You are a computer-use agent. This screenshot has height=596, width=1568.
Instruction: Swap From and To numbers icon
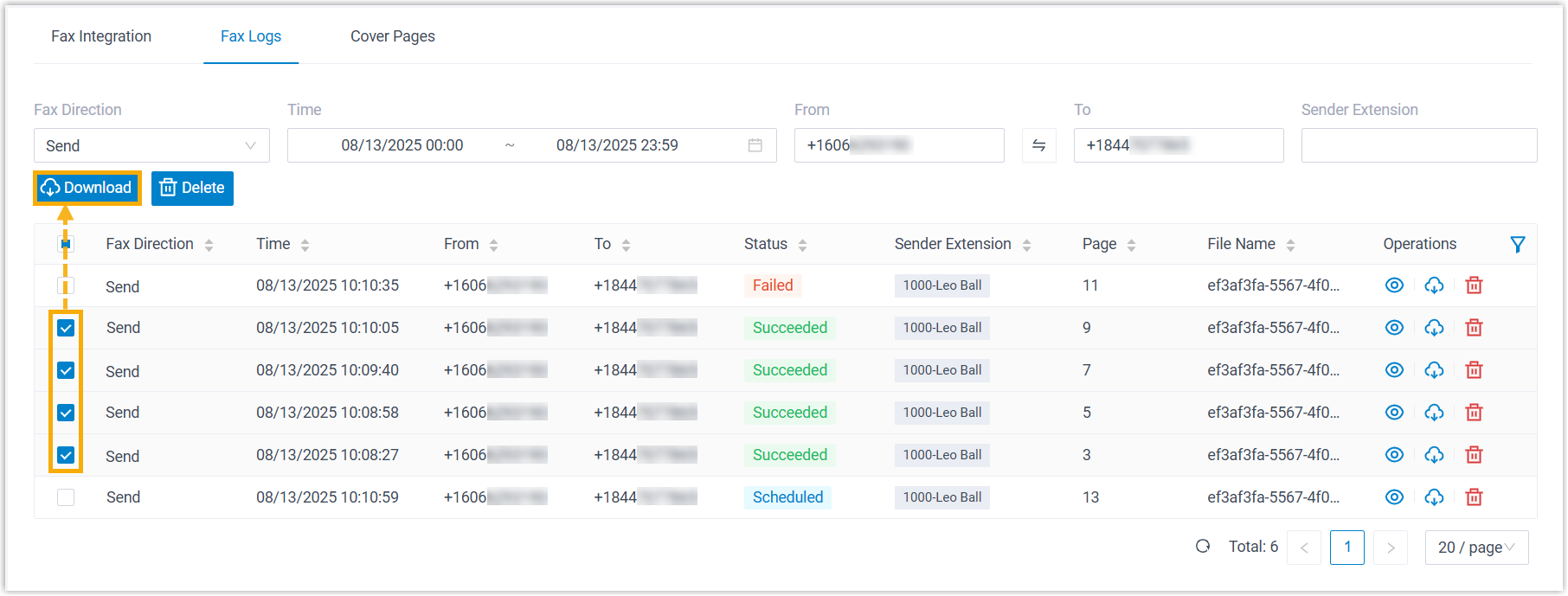pyautogui.click(x=1038, y=145)
